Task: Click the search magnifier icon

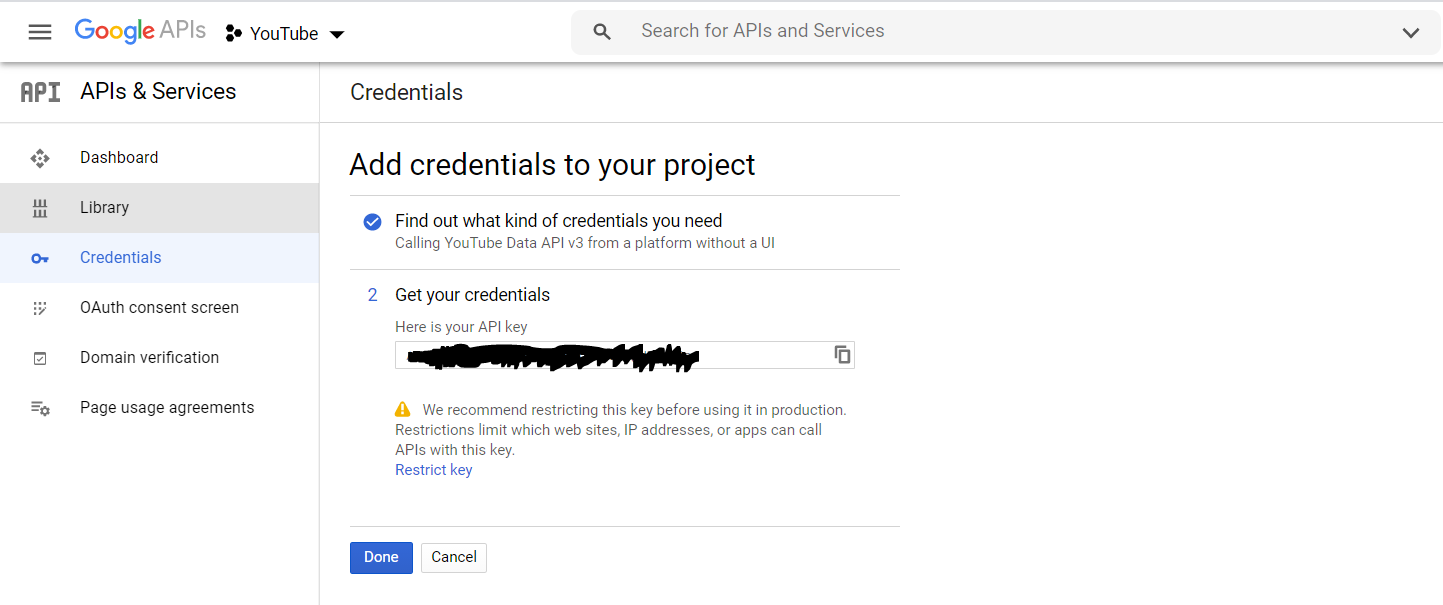Action: (x=601, y=31)
